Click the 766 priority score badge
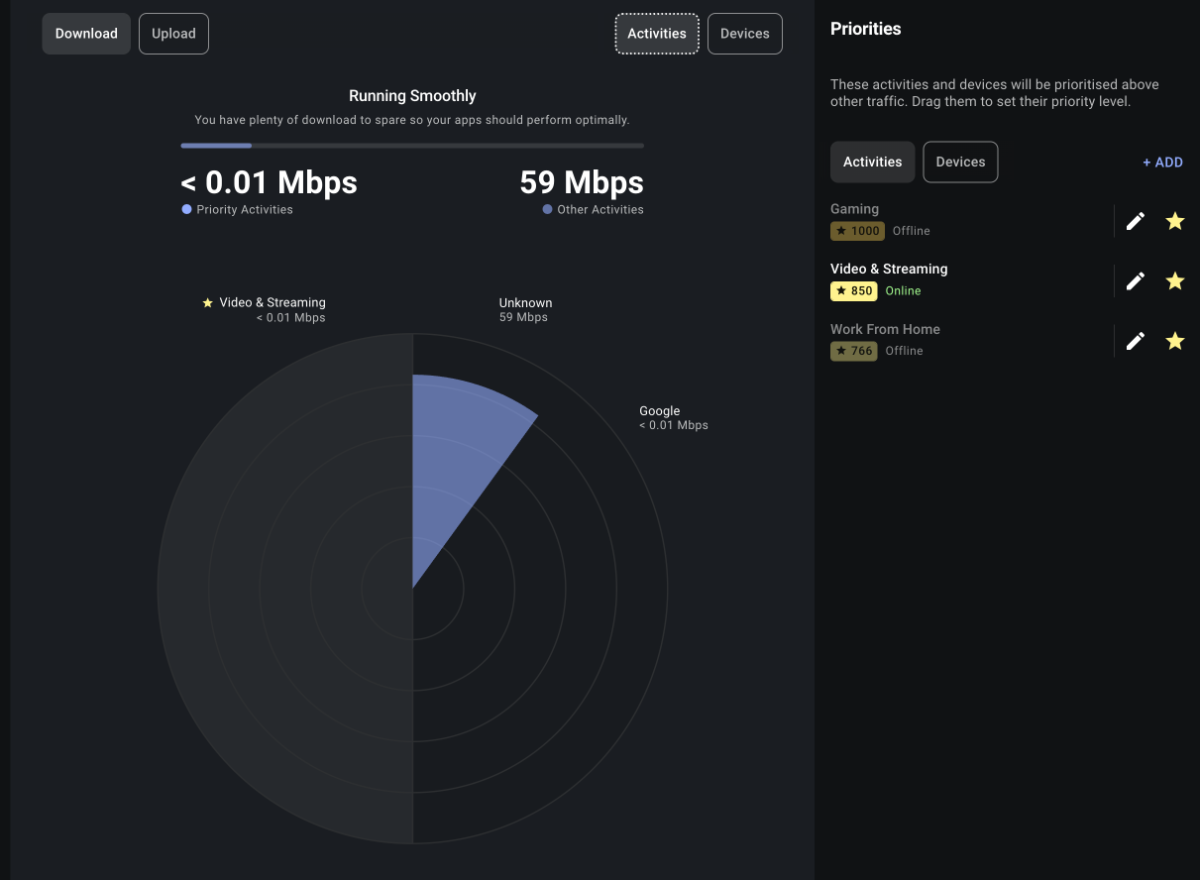Image resolution: width=1200 pixels, height=880 pixels. 853,351
